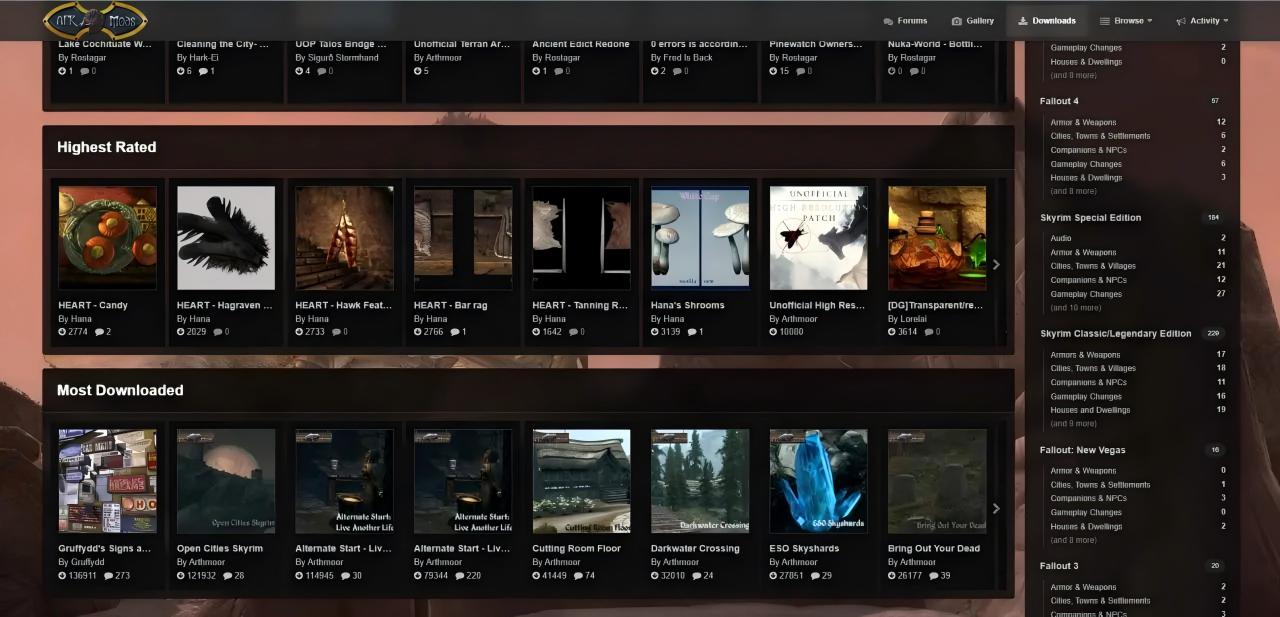Screen dimensions: 1280x617
Task: Click next arrow in Most Downloaded carousel
Action: tap(996, 508)
